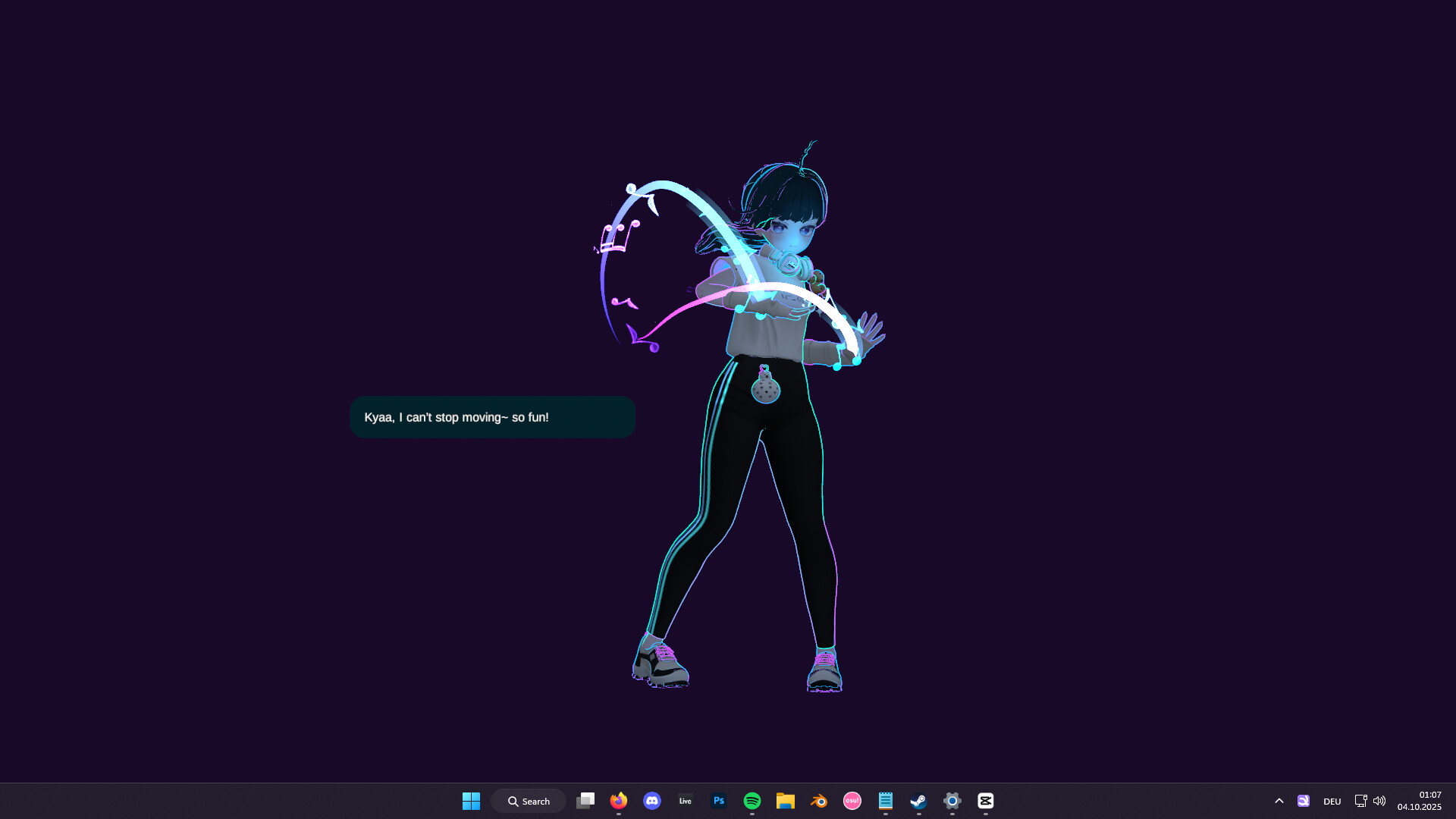Open Spotify from the taskbar
Screen dimensions: 1456x819
pos(752,801)
